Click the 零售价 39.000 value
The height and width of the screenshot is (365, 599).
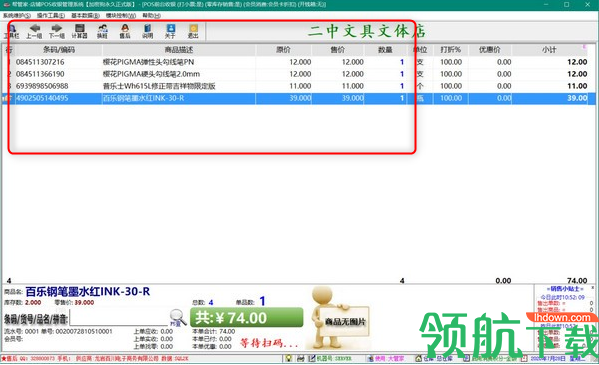point(84,302)
